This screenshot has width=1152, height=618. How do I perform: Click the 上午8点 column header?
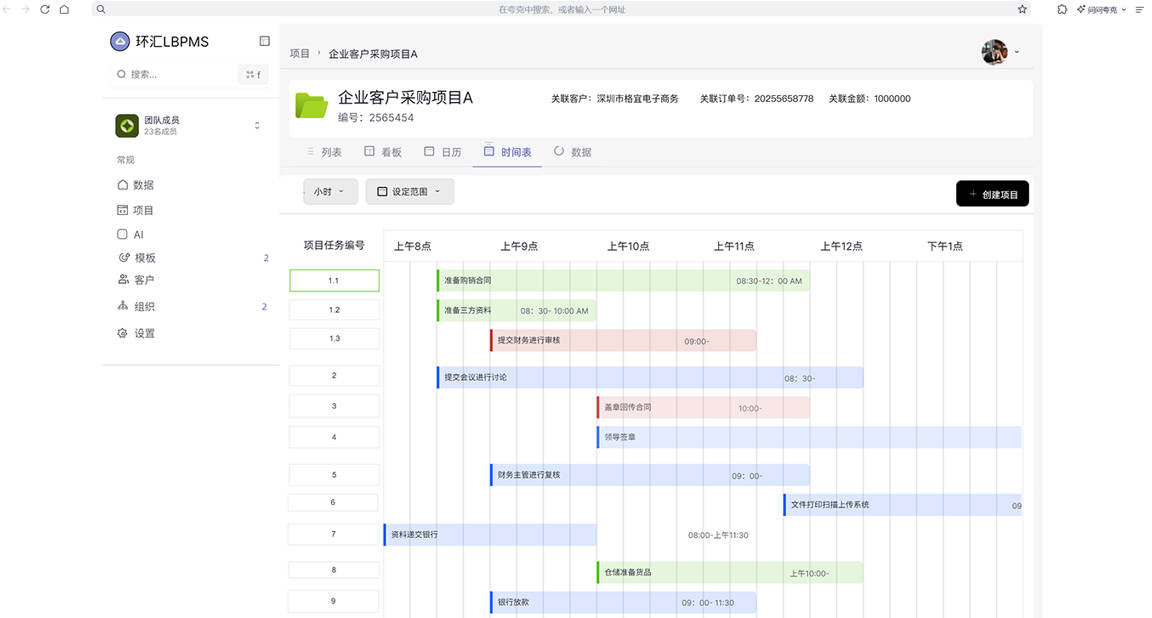412,246
